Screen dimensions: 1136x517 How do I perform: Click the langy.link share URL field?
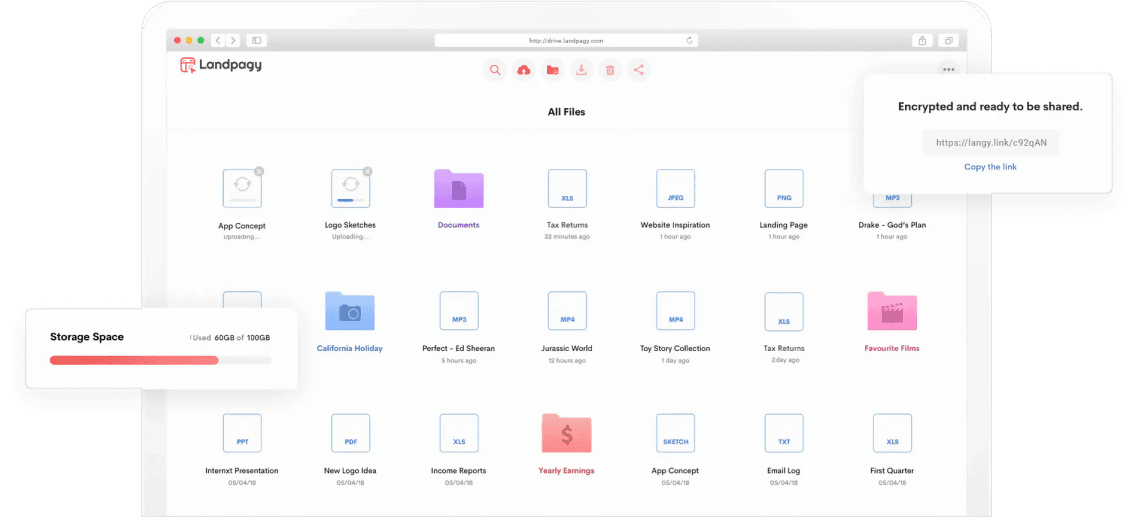pos(990,143)
